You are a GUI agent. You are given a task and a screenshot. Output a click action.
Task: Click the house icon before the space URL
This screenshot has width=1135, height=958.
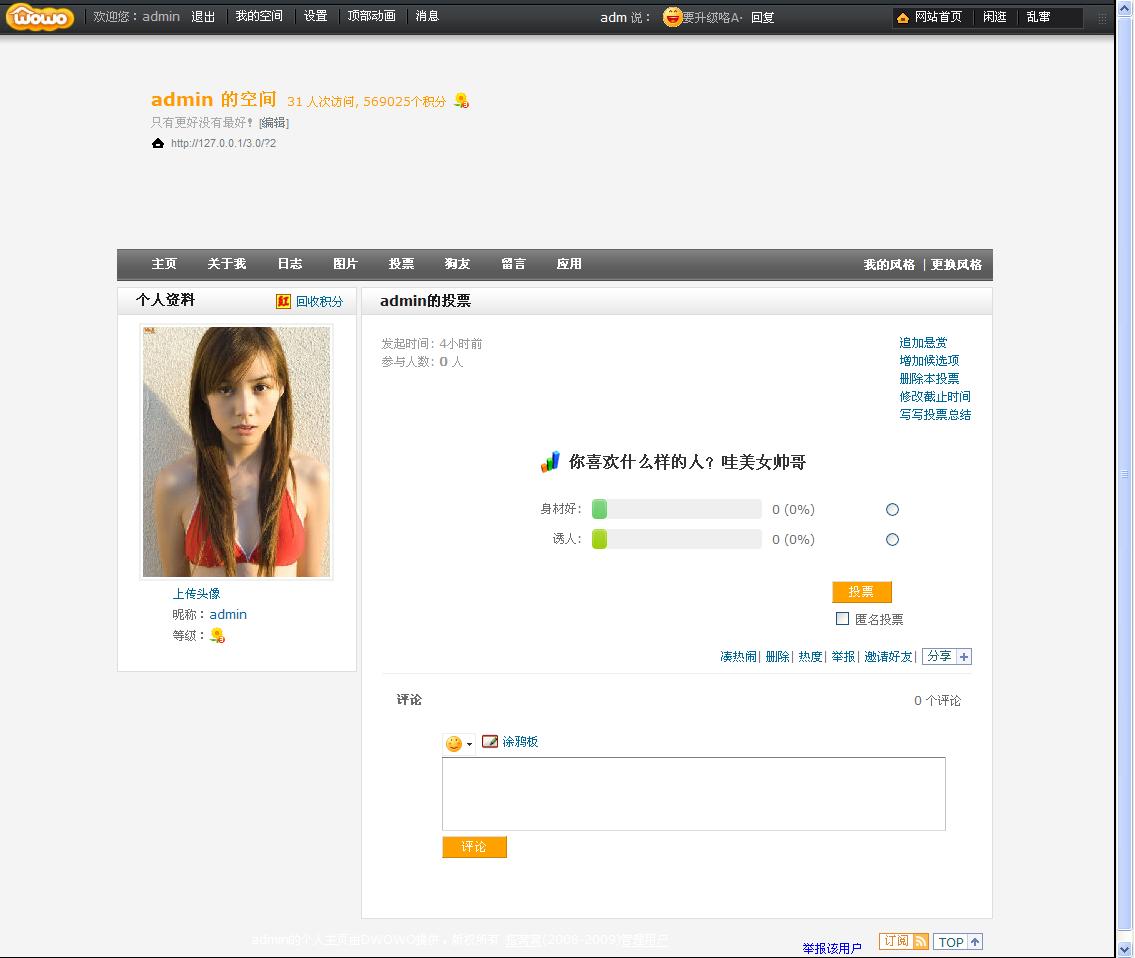tap(158, 143)
